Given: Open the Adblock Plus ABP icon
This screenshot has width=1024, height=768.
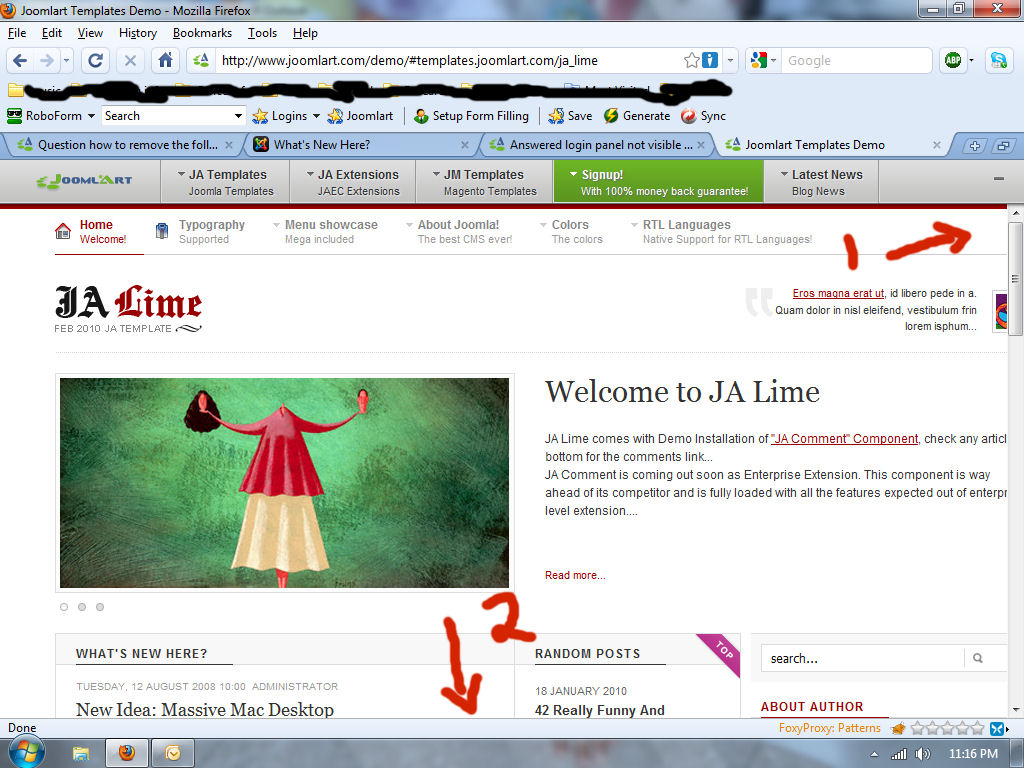Looking at the screenshot, I should [x=953, y=61].
